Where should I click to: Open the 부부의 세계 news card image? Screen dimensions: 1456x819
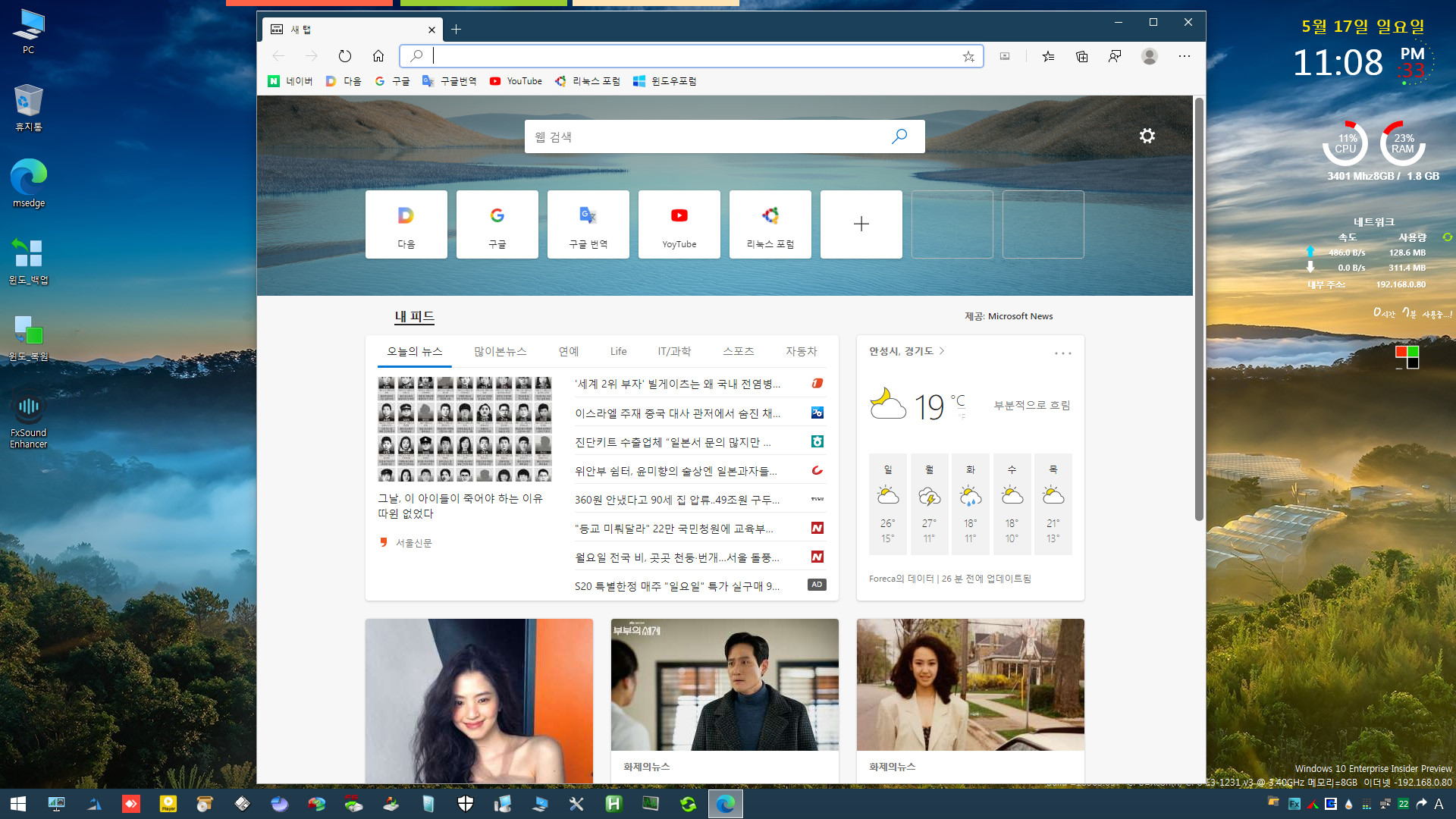pyautogui.click(x=725, y=685)
